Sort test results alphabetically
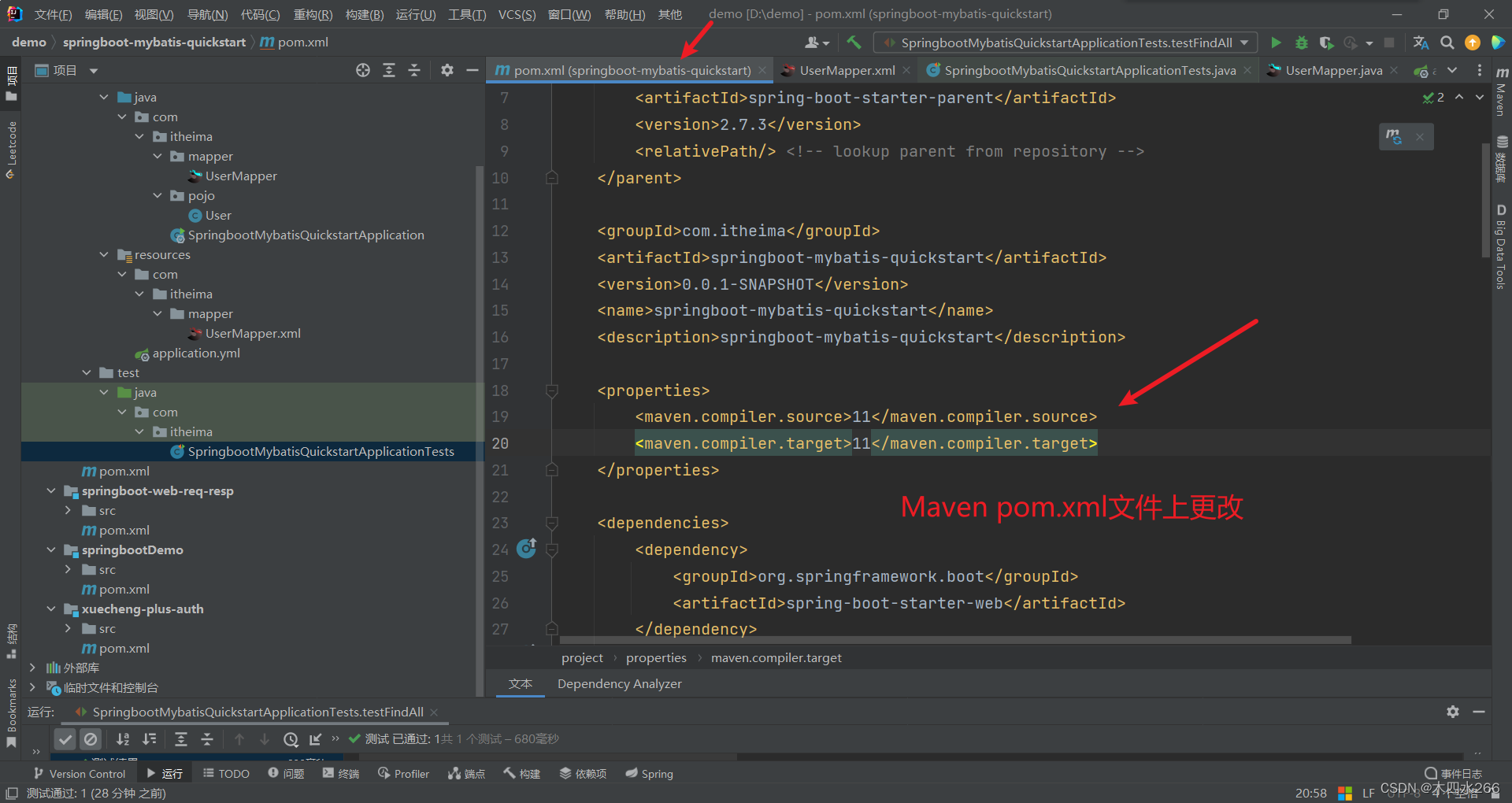The height and width of the screenshot is (803, 1512). [x=123, y=738]
